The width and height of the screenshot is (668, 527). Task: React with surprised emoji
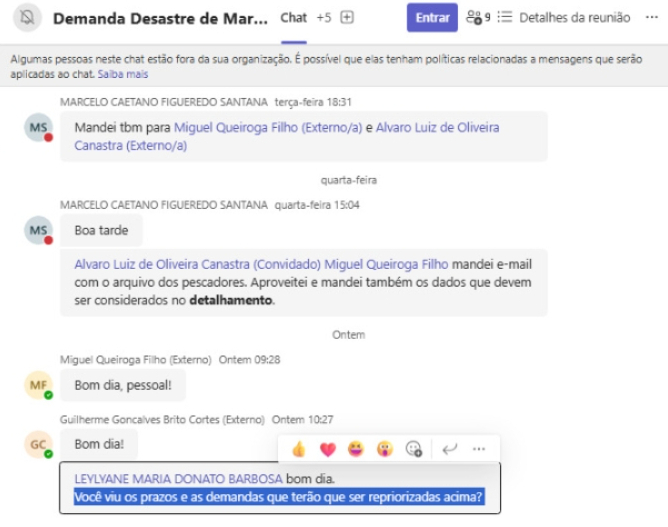(x=384, y=449)
